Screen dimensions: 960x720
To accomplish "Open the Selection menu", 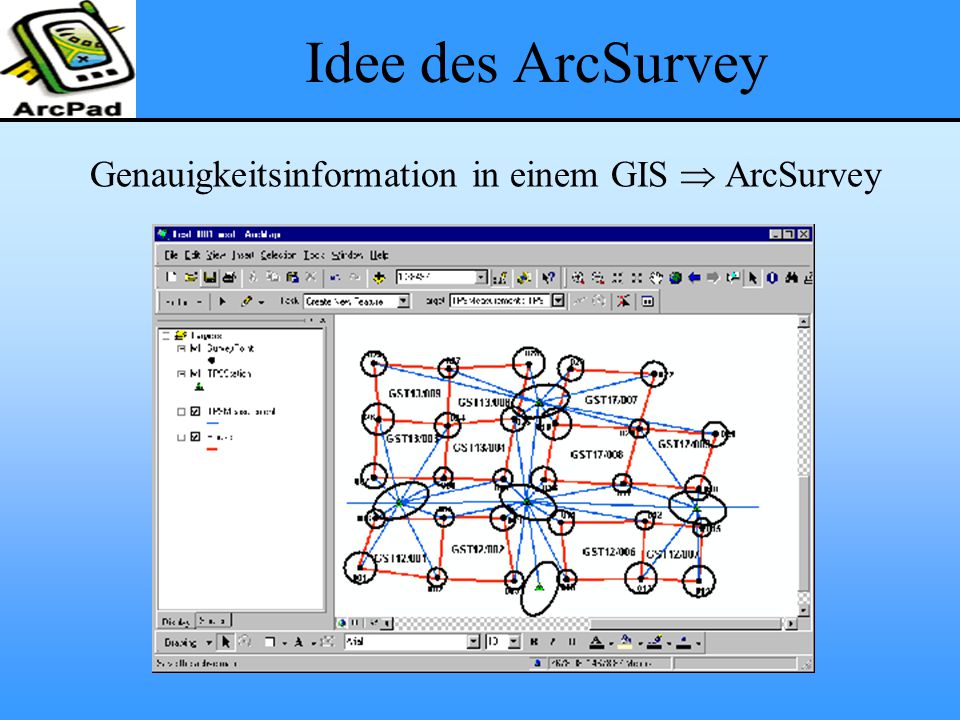I will point(278,255).
